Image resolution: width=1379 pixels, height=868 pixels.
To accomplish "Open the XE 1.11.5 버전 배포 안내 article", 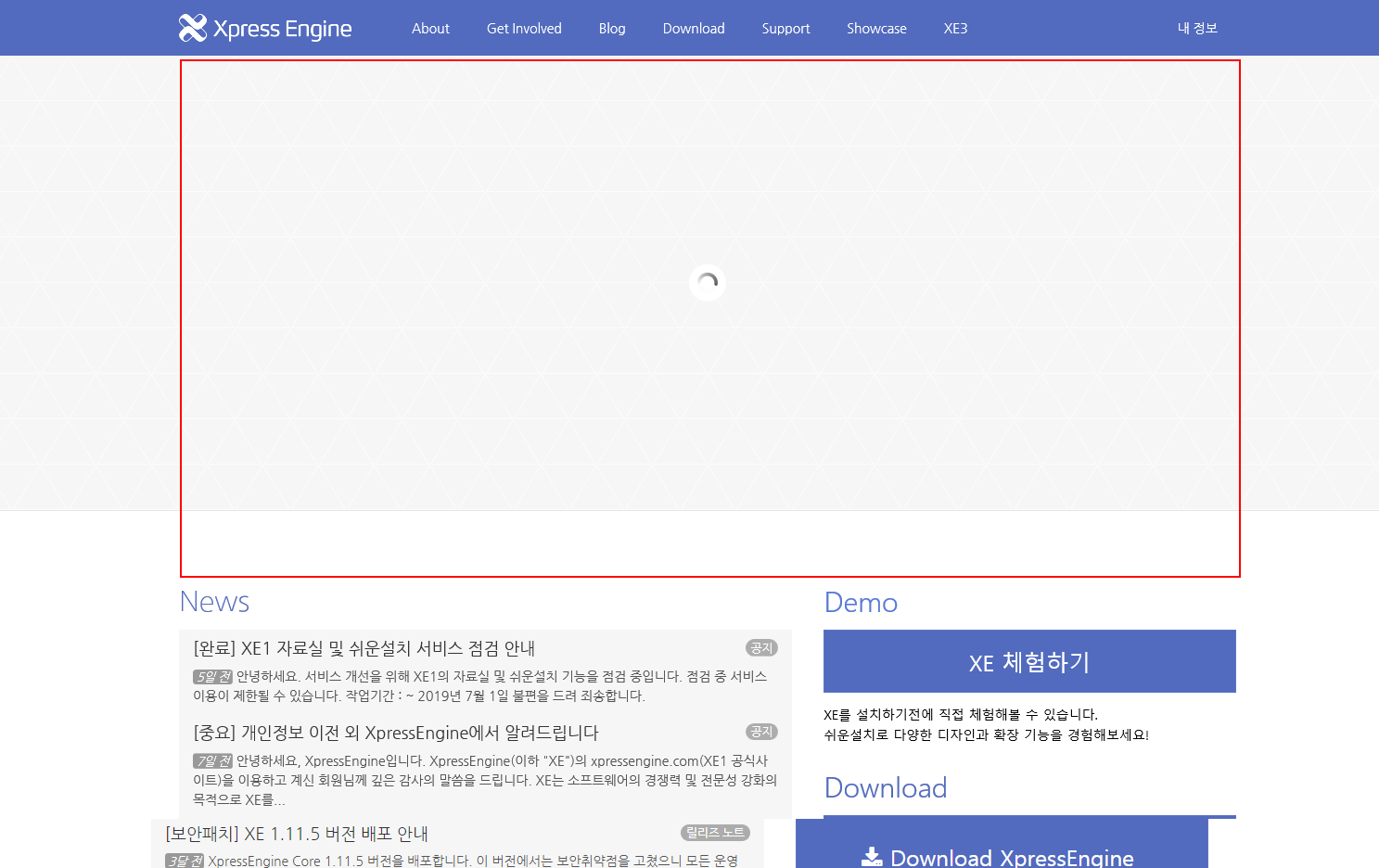I will (x=296, y=834).
